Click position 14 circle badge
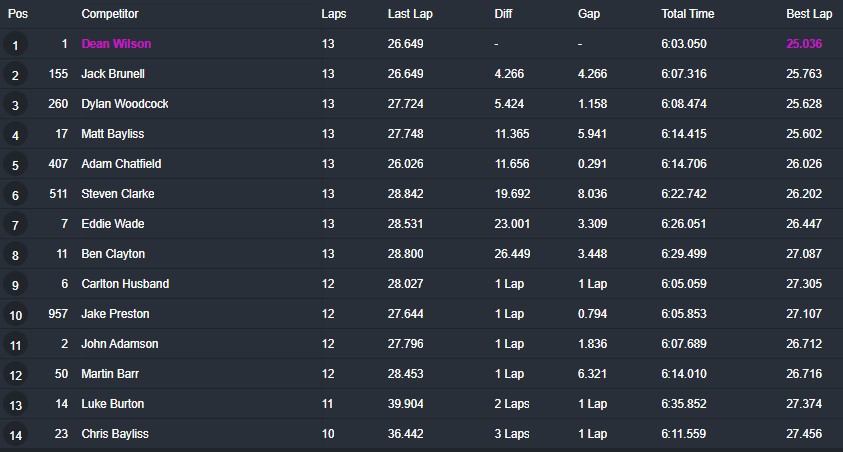Viewport: 843px width, 452px height. 16,435
